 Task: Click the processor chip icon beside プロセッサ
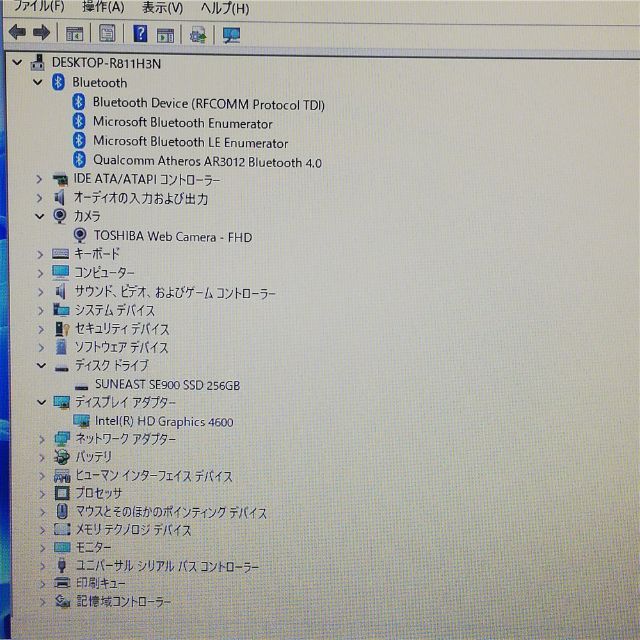click(x=62, y=493)
